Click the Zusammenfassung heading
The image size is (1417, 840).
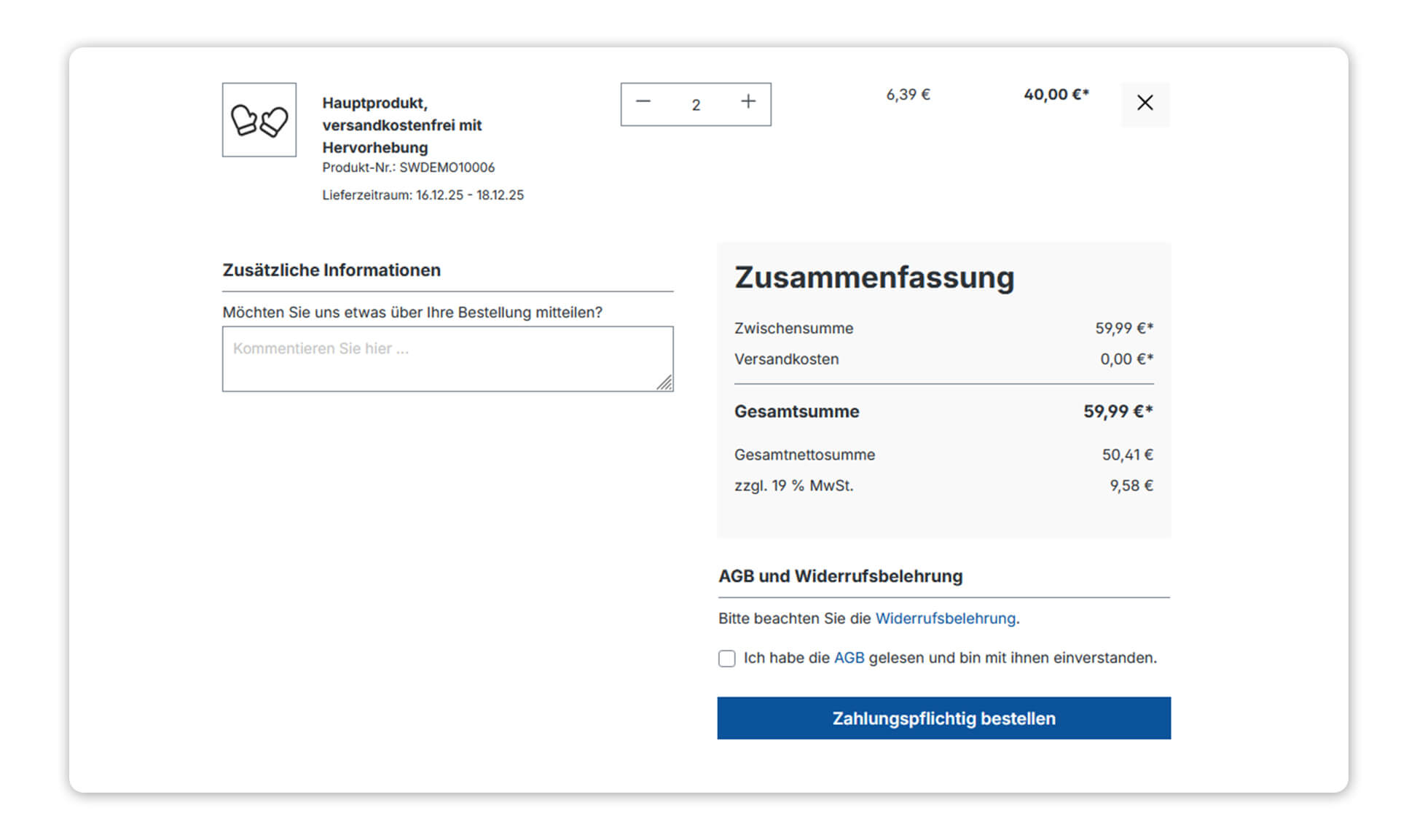tap(874, 278)
